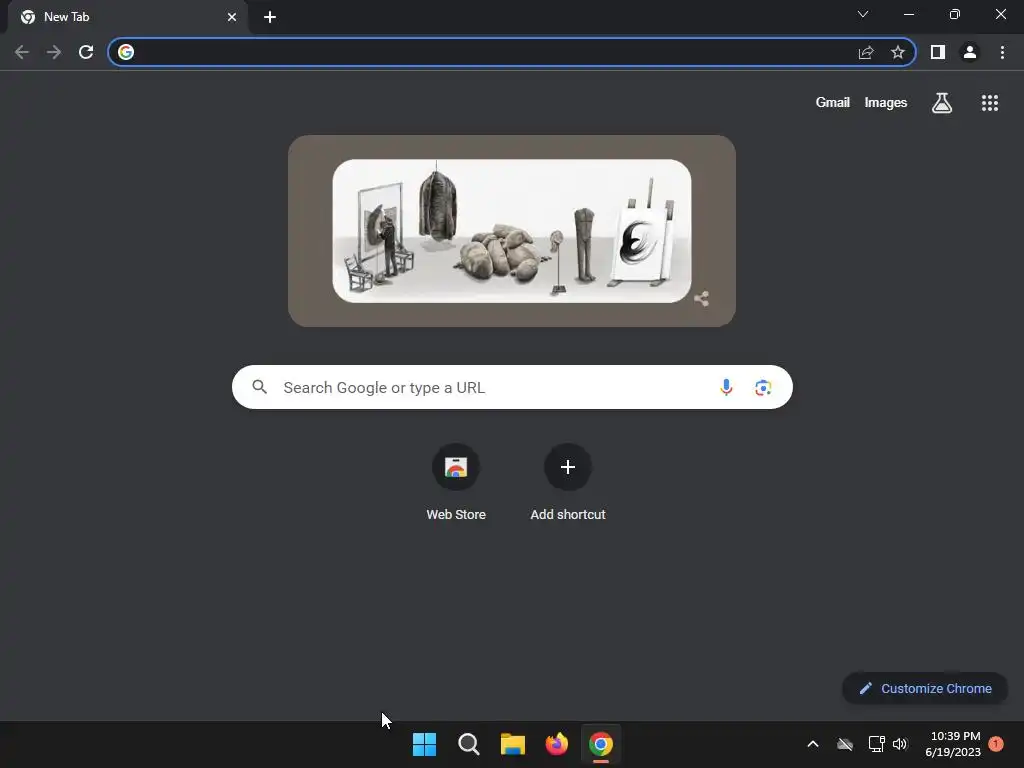The width and height of the screenshot is (1024, 768).
Task: Close the New Tab tab
Action: click(232, 17)
